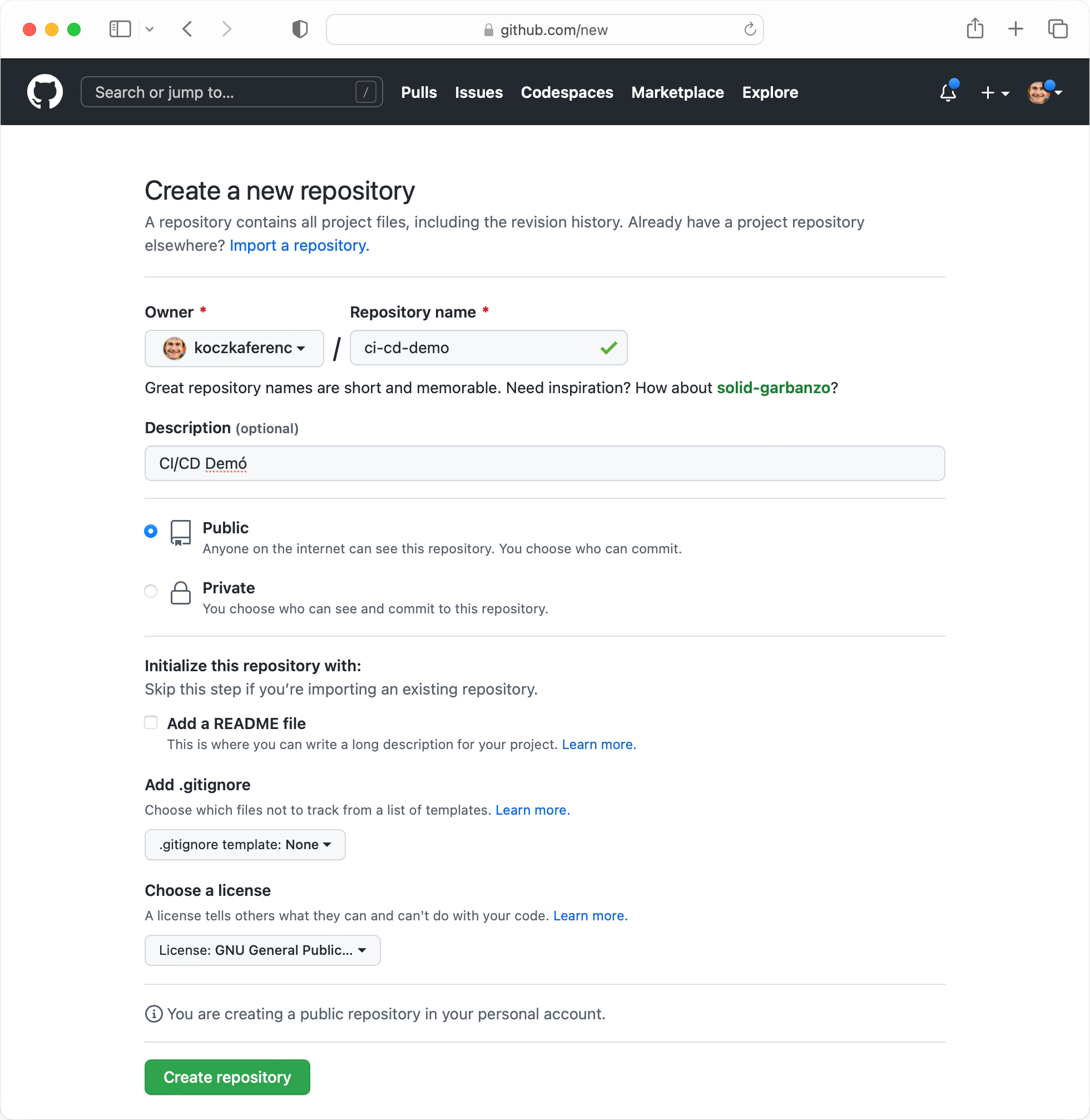Go back with the browser arrow
The height and width of the screenshot is (1120, 1090).
pyautogui.click(x=187, y=28)
